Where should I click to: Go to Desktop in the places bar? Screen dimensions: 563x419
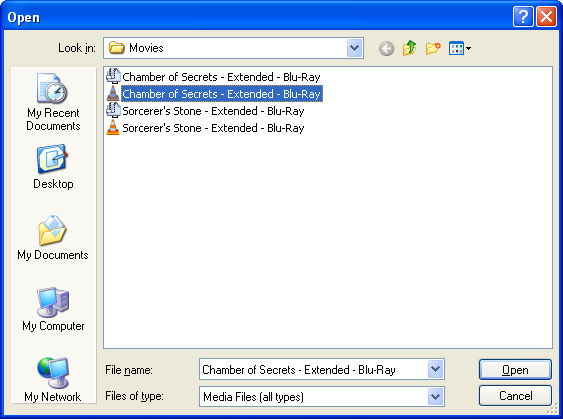(53, 167)
